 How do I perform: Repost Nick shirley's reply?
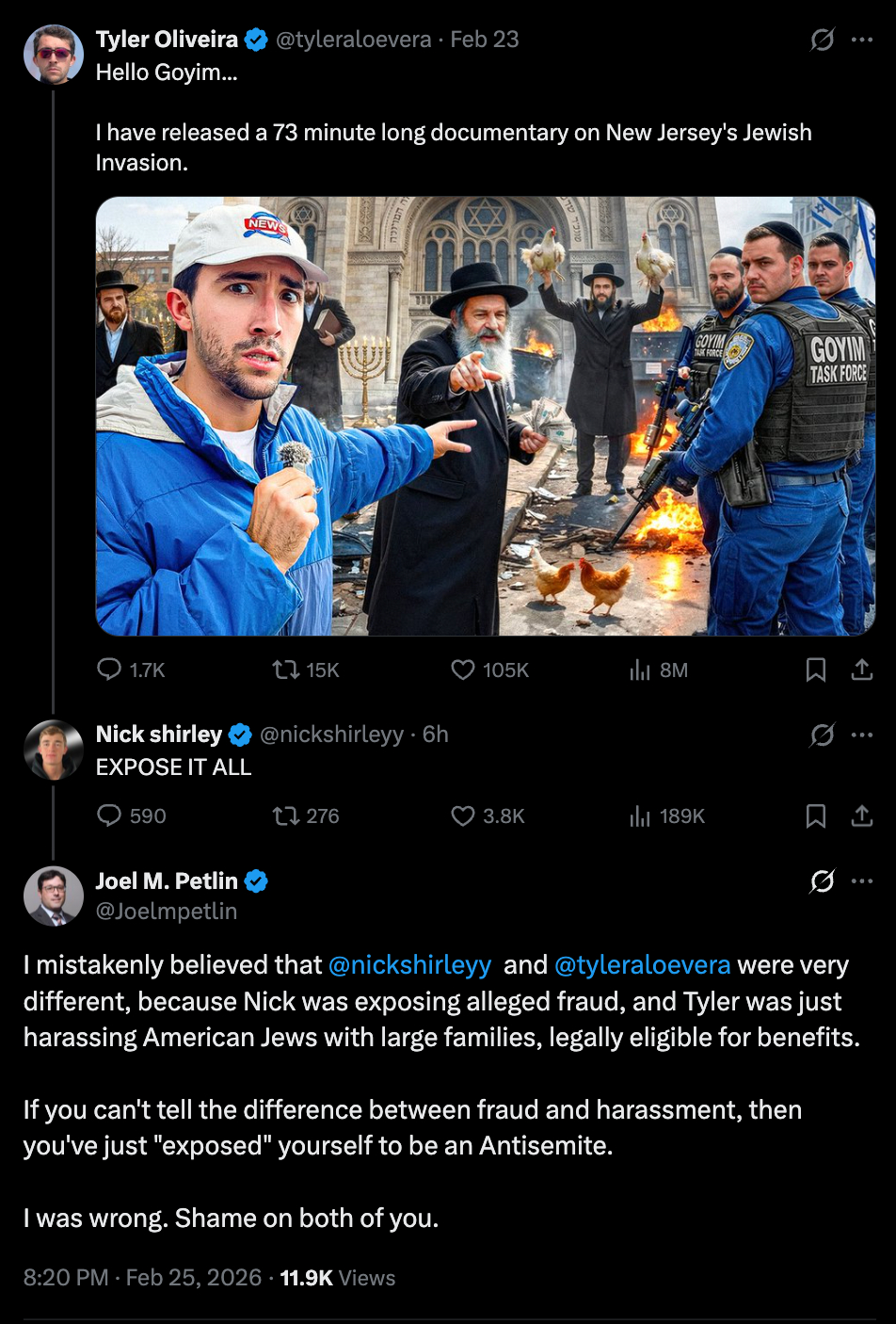[284, 815]
